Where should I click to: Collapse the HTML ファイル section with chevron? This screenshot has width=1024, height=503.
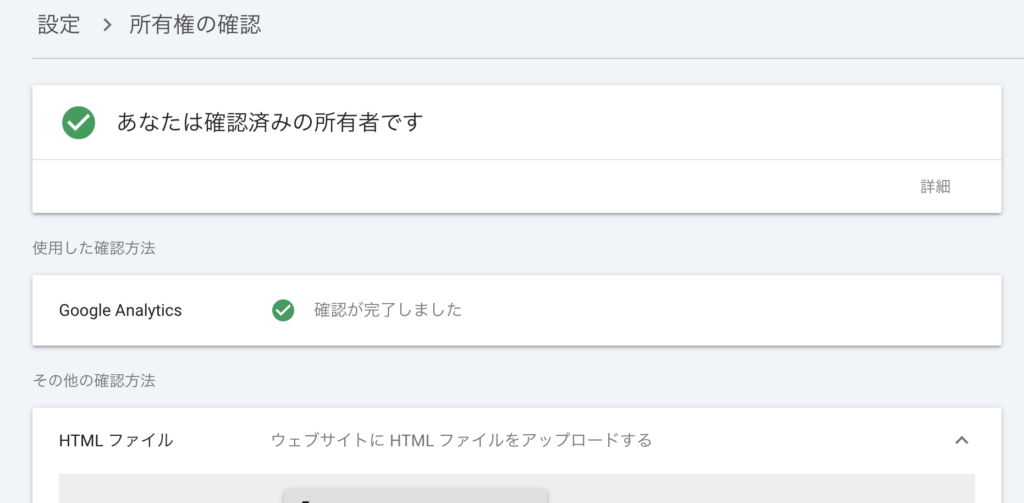click(961, 440)
